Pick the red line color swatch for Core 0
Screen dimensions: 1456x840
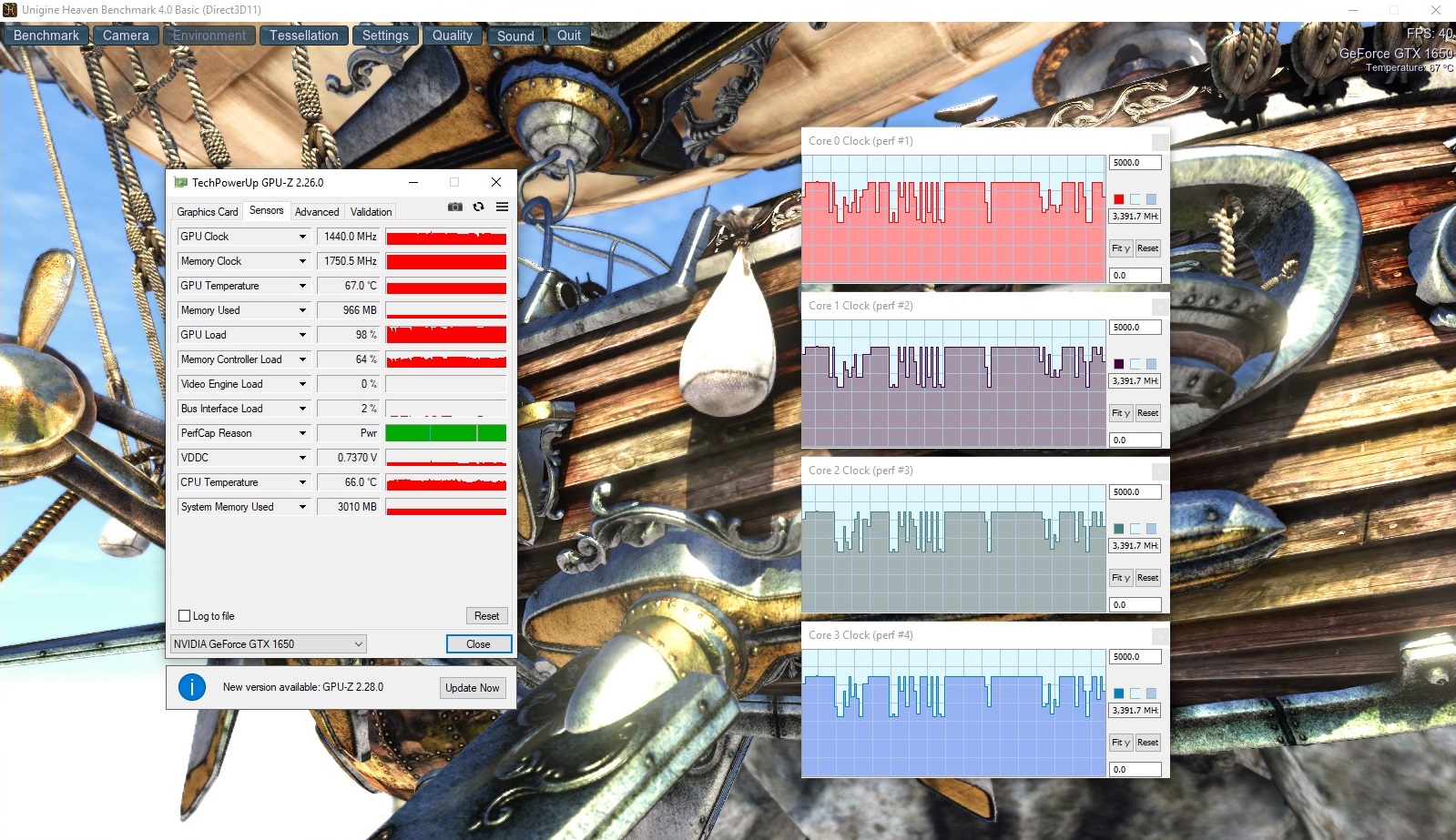click(1119, 199)
